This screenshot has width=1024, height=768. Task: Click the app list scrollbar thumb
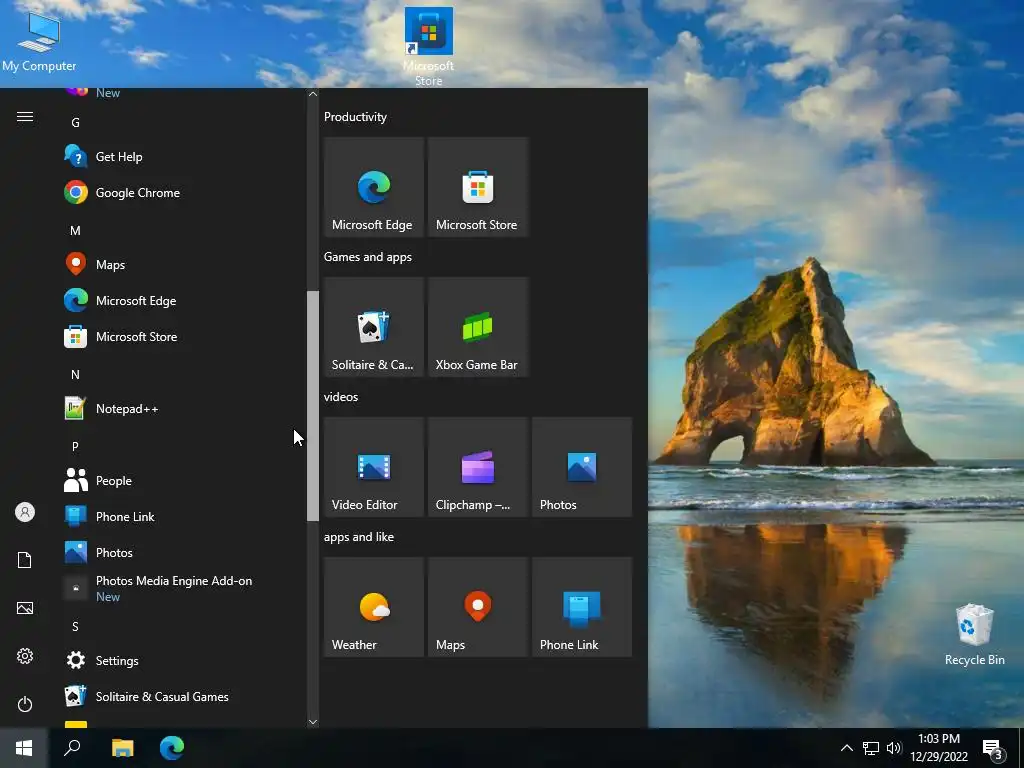coord(313,406)
